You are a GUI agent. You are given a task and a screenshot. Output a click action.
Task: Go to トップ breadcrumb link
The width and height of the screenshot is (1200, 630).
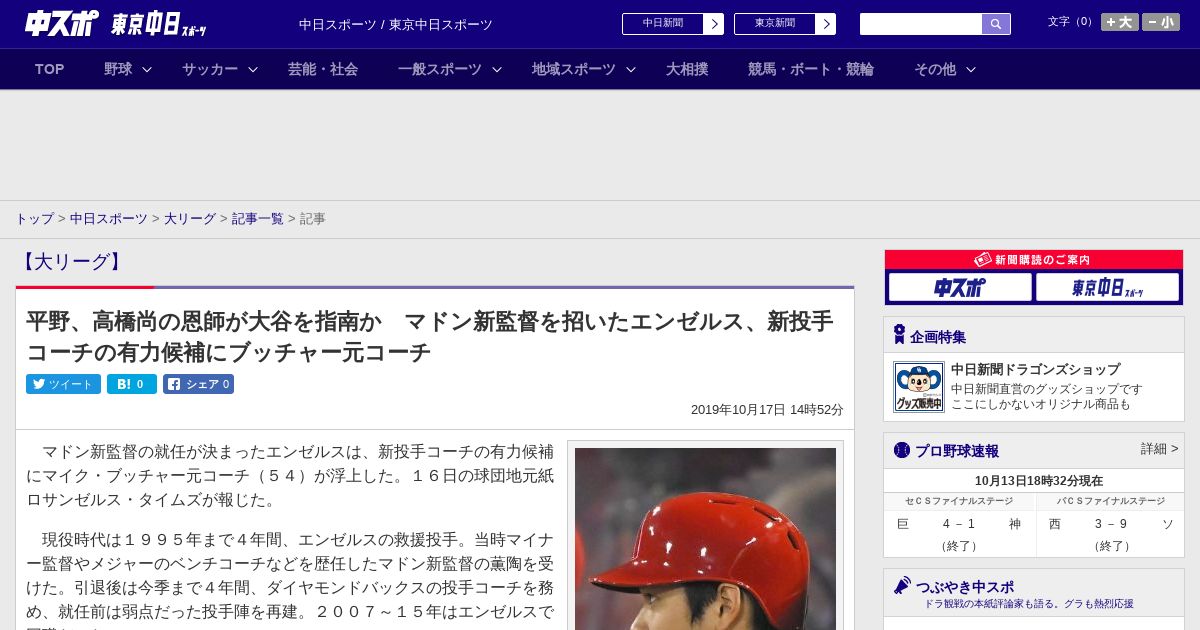click(34, 218)
